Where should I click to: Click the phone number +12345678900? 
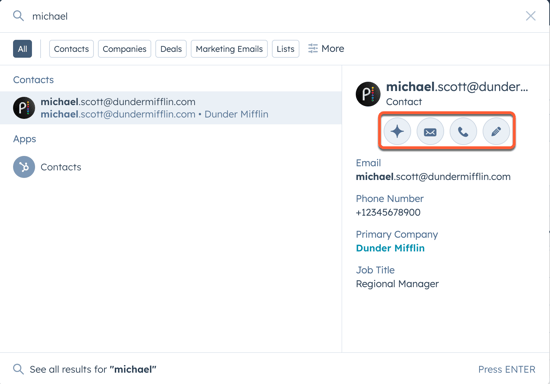tap(388, 212)
